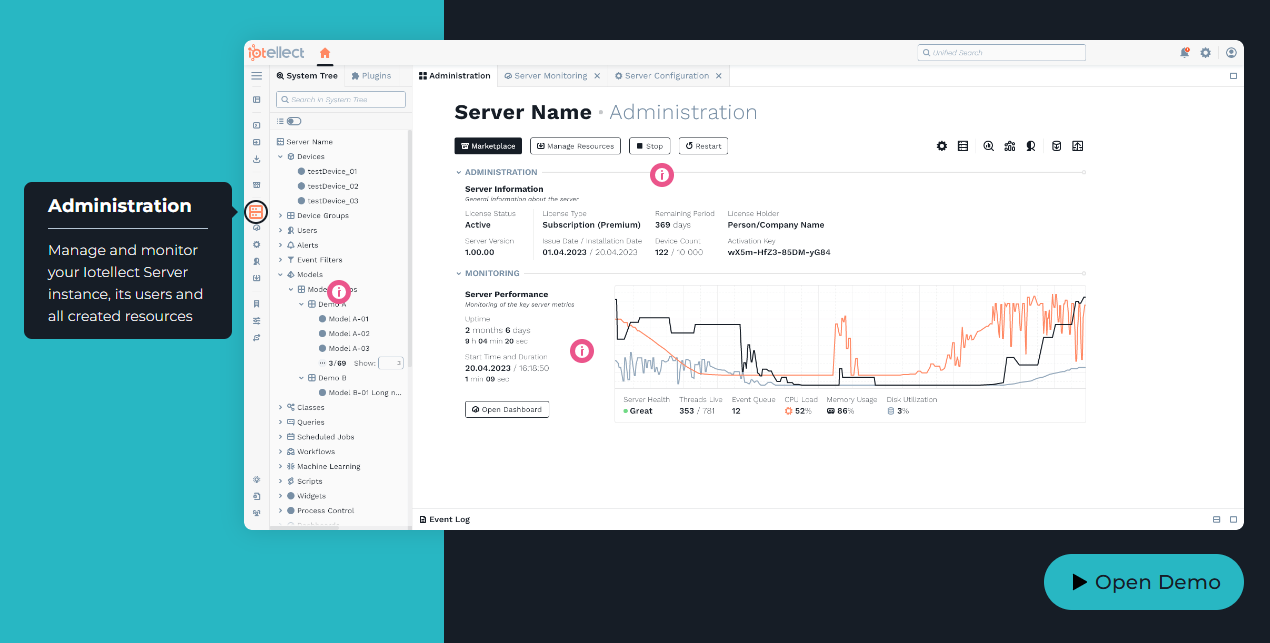Click the Open Dashboard button
1270x643 pixels.
pos(507,409)
